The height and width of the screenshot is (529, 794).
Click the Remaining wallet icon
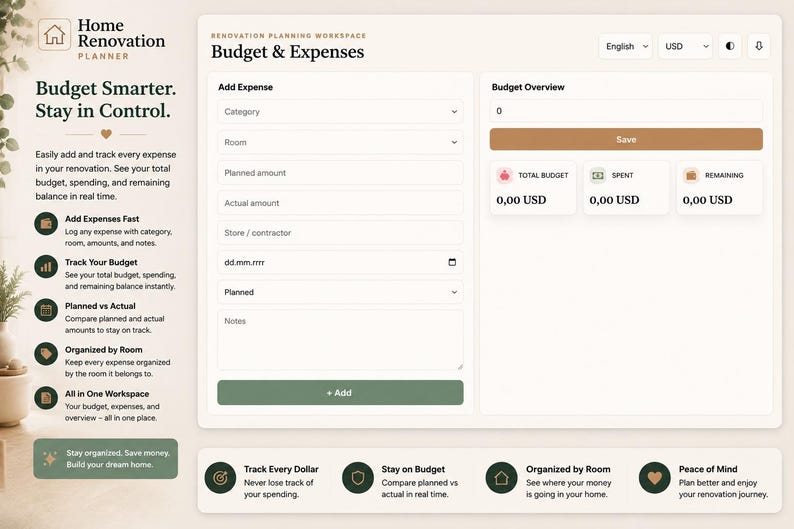coord(691,175)
